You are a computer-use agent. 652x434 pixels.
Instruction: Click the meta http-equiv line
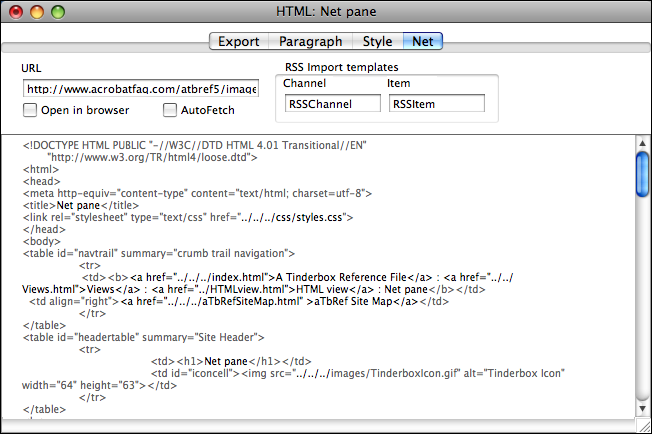(197, 193)
